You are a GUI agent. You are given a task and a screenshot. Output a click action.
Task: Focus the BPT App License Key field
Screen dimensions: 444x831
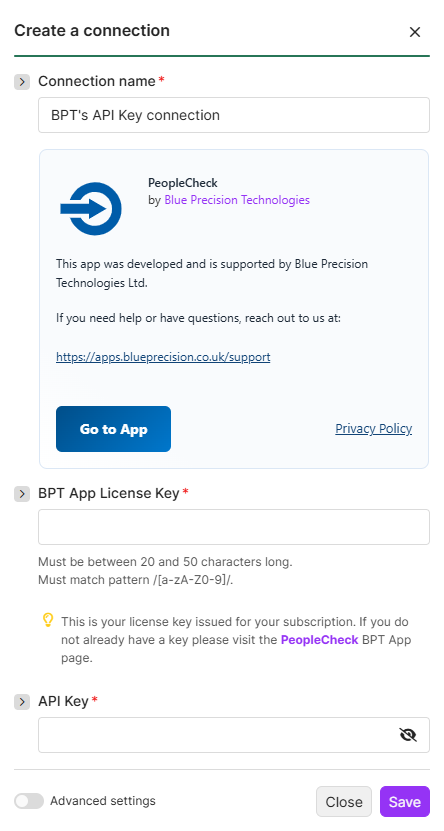click(234, 527)
